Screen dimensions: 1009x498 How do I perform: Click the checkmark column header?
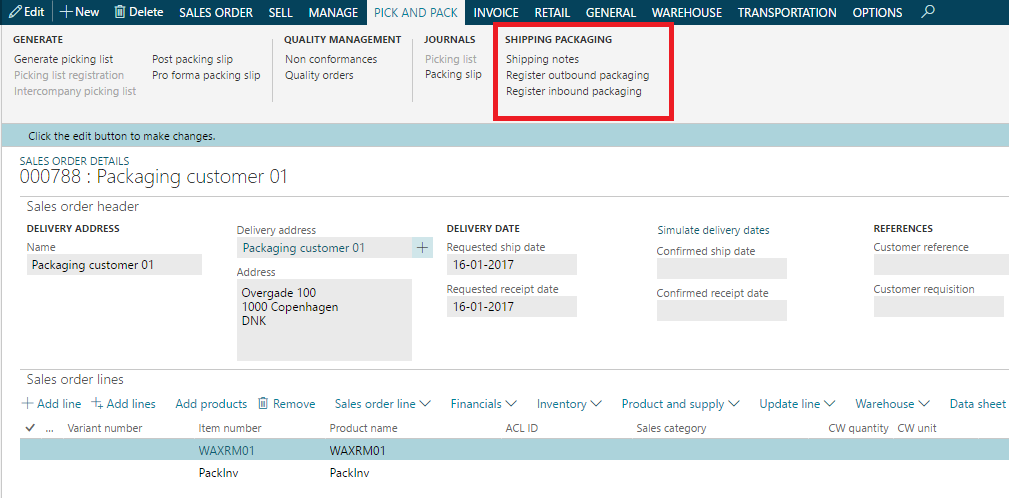(30, 428)
